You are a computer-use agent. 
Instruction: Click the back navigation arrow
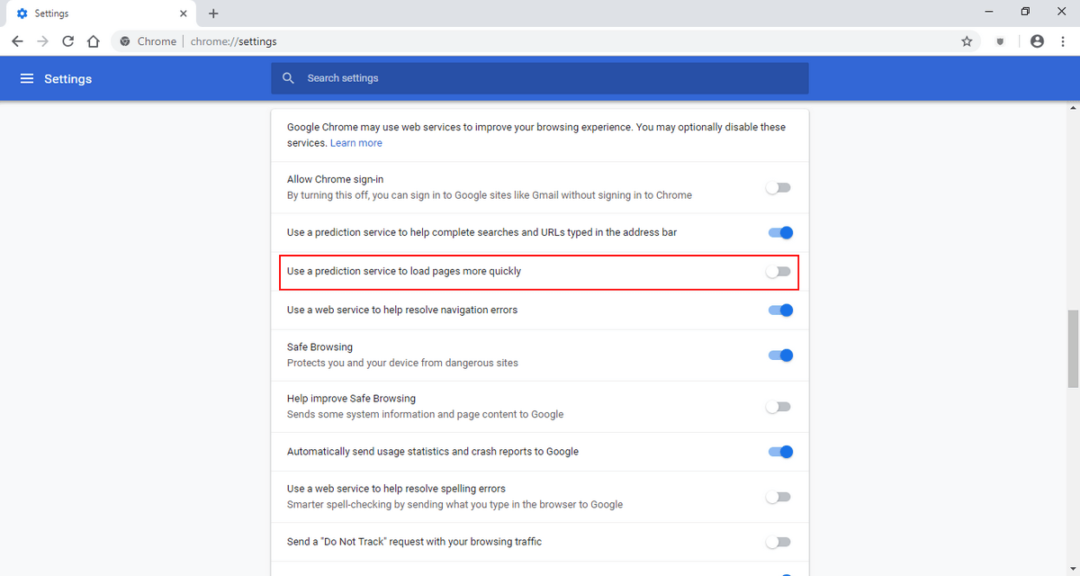click(16, 41)
